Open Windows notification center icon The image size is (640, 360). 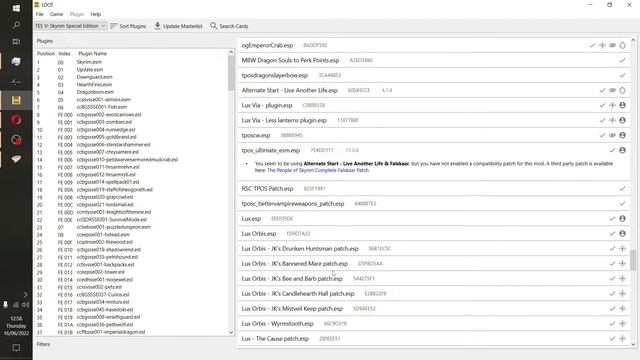[16, 348]
